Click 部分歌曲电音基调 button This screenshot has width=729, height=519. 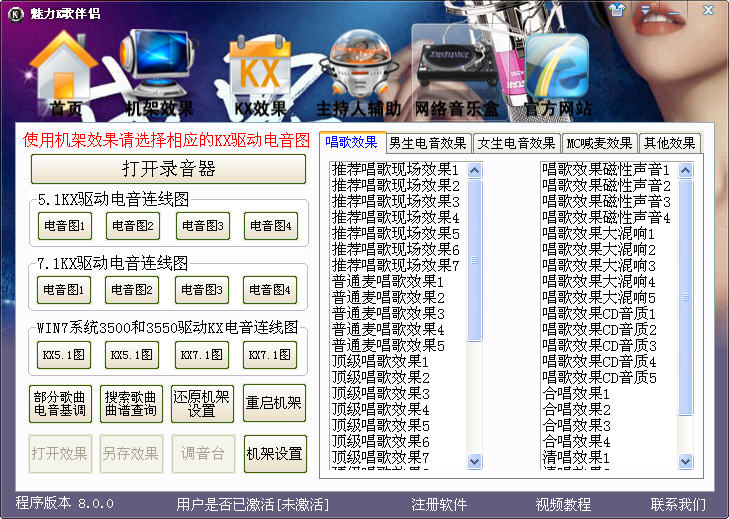tap(60, 404)
